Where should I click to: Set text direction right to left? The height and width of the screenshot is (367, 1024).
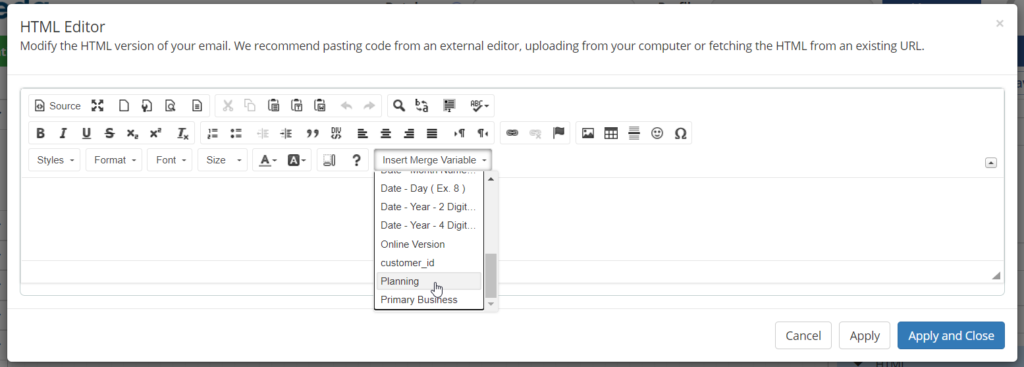483,133
